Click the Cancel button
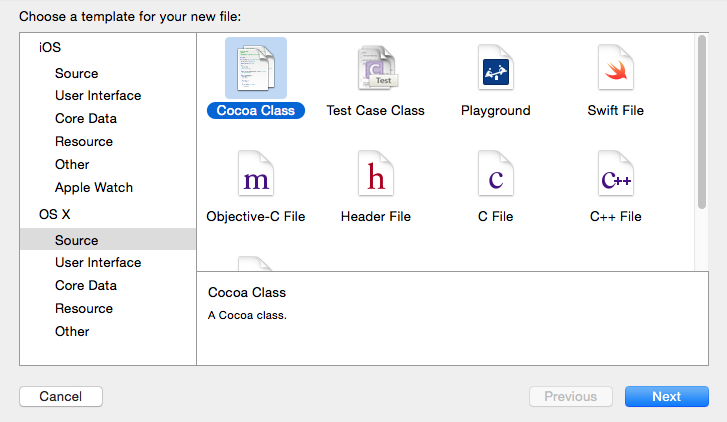Viewport: 727px width, 422px height. point(61,396)
